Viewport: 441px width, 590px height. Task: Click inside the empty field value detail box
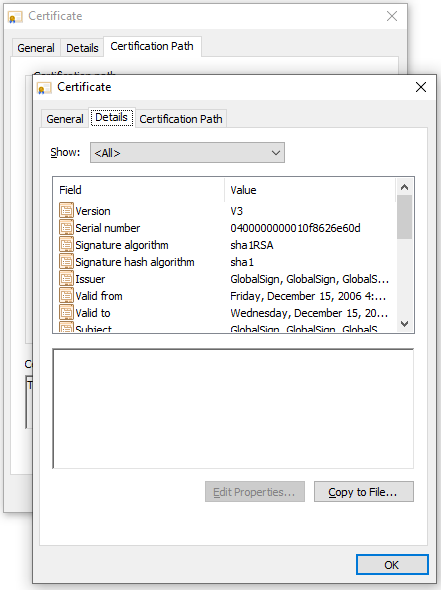pyautogui.click(x=233, y=409)
